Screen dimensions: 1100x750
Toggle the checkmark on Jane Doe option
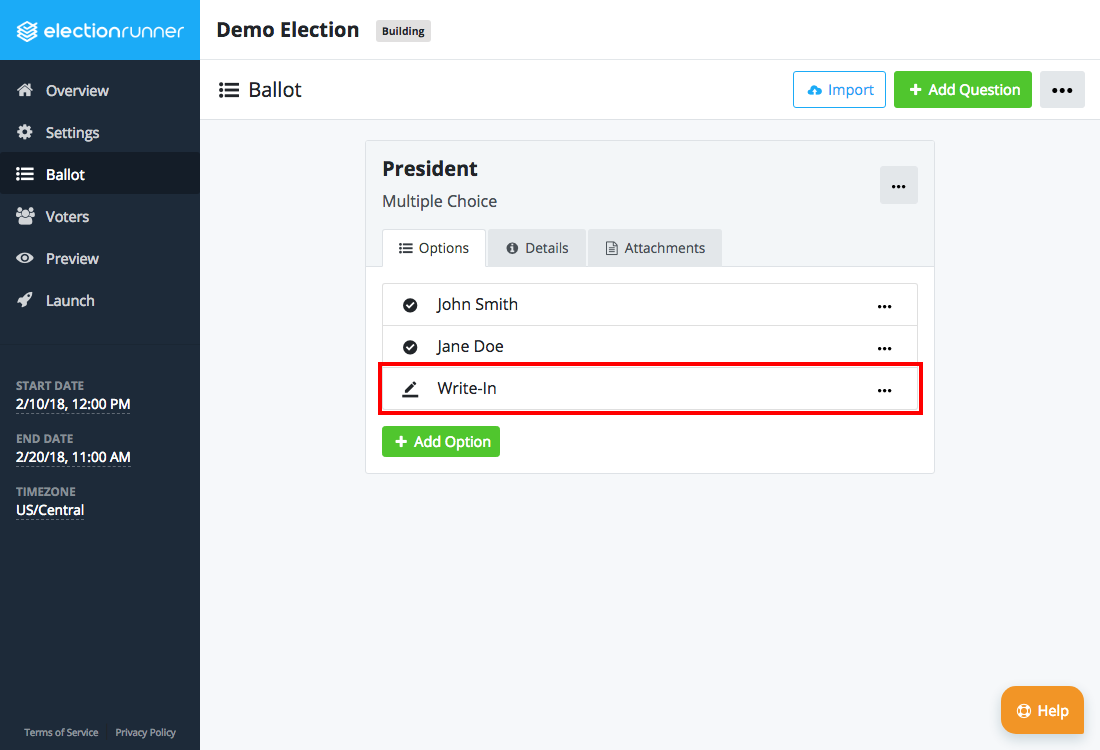point(410,346)
